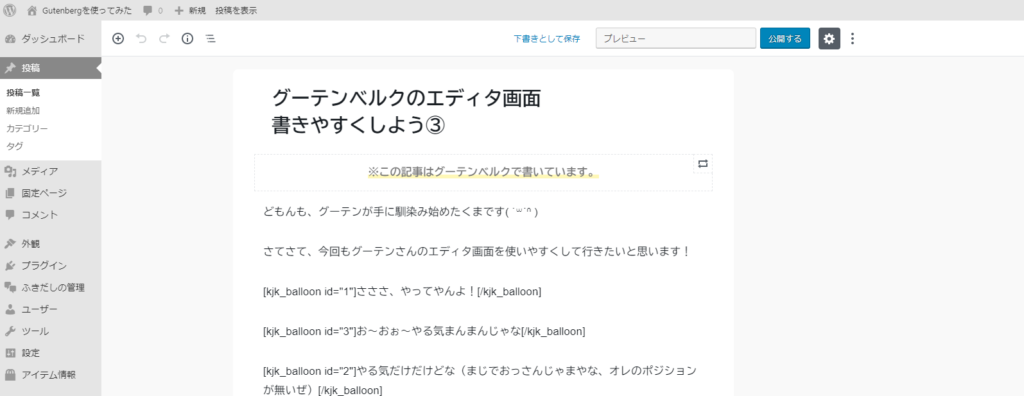
Task: Save post with 下書きとして保存
Action: click(x=547, y=39)
